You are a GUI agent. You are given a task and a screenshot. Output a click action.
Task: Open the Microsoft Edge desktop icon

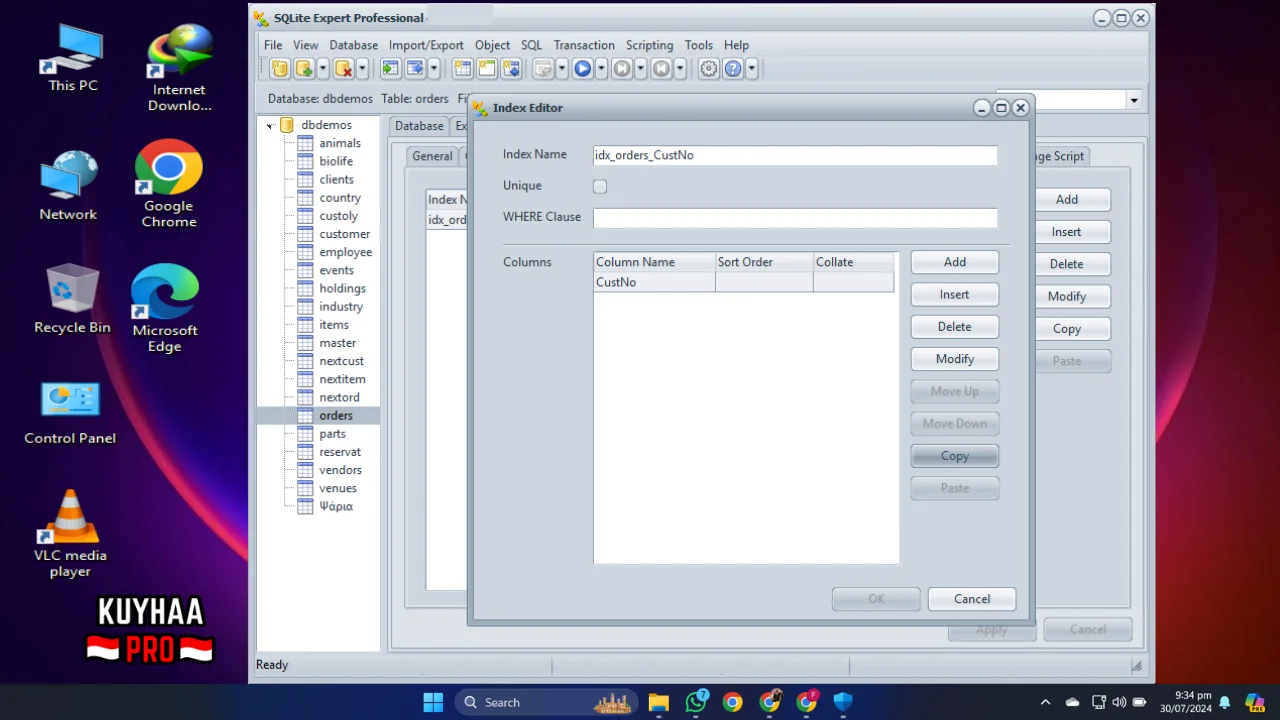point(165,308)
